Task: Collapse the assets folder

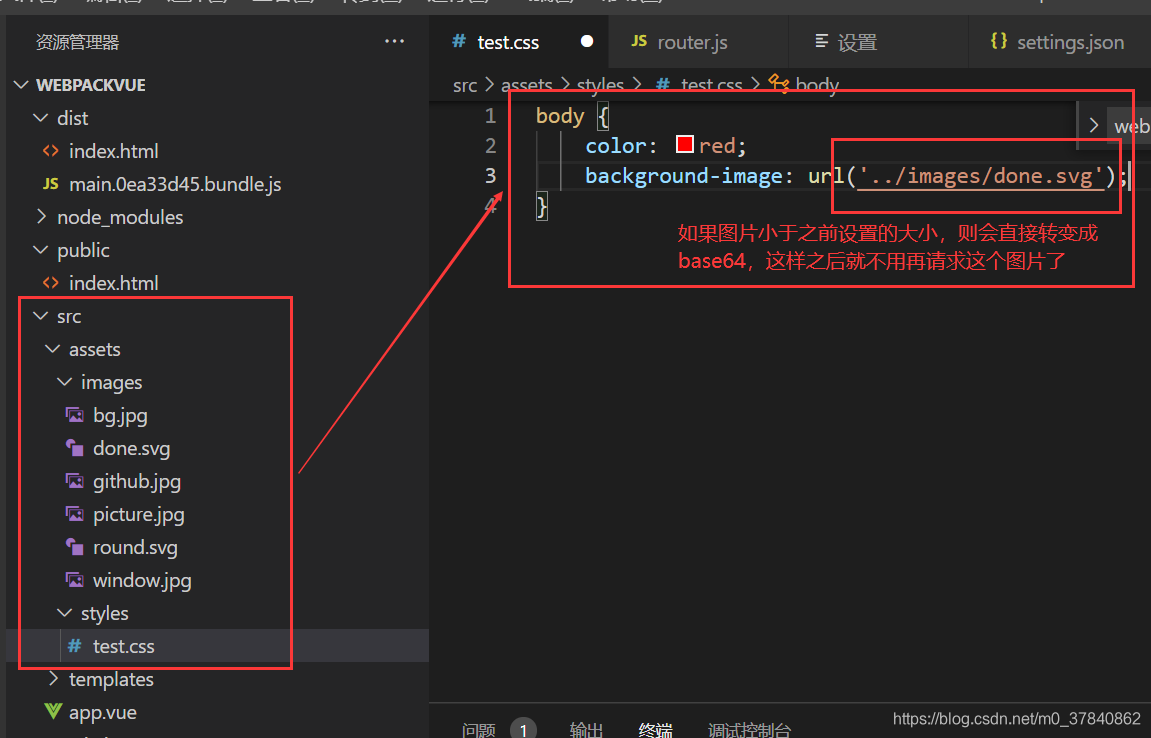Action: tap(53, 349)
